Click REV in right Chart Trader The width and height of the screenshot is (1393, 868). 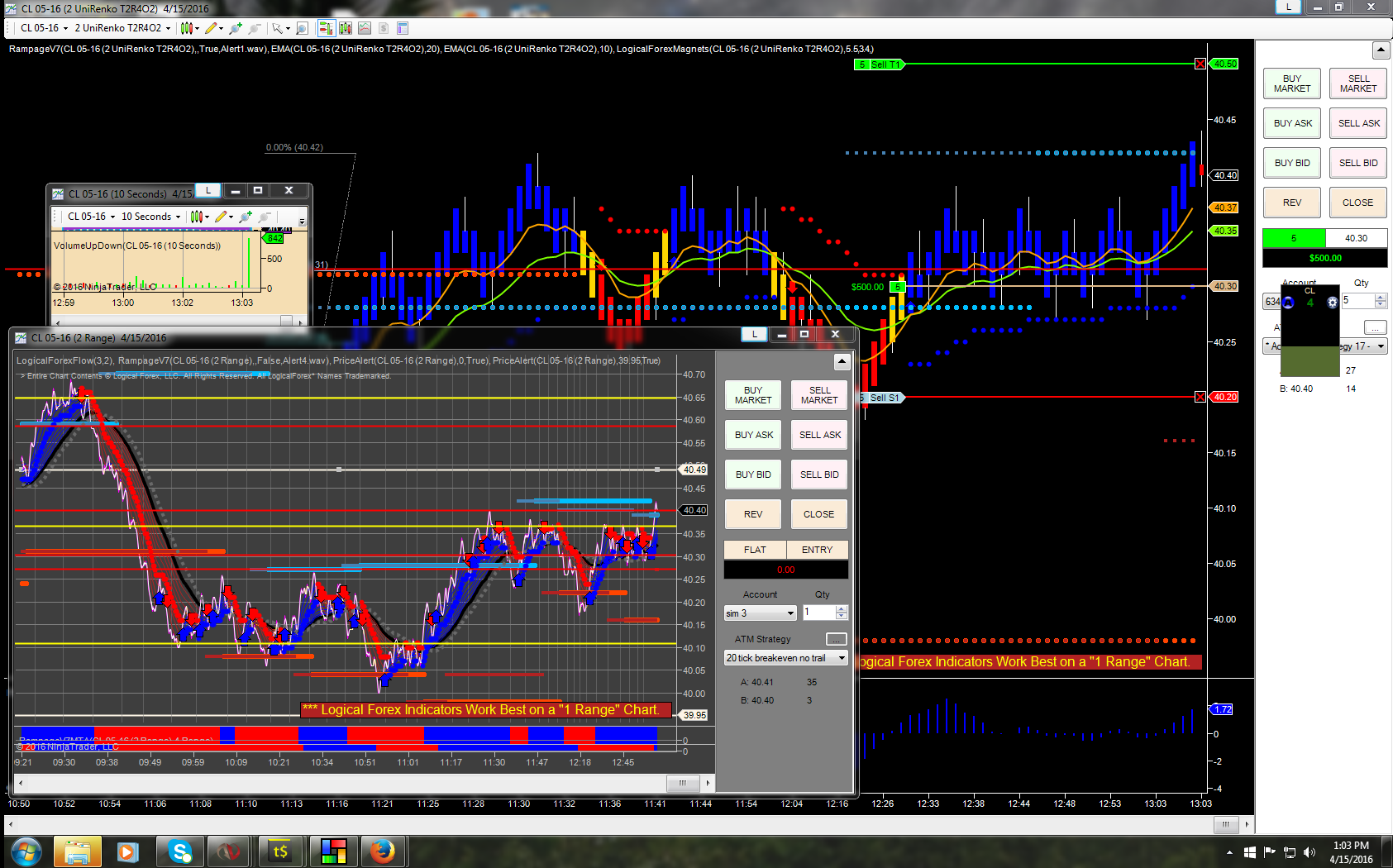1292,203
